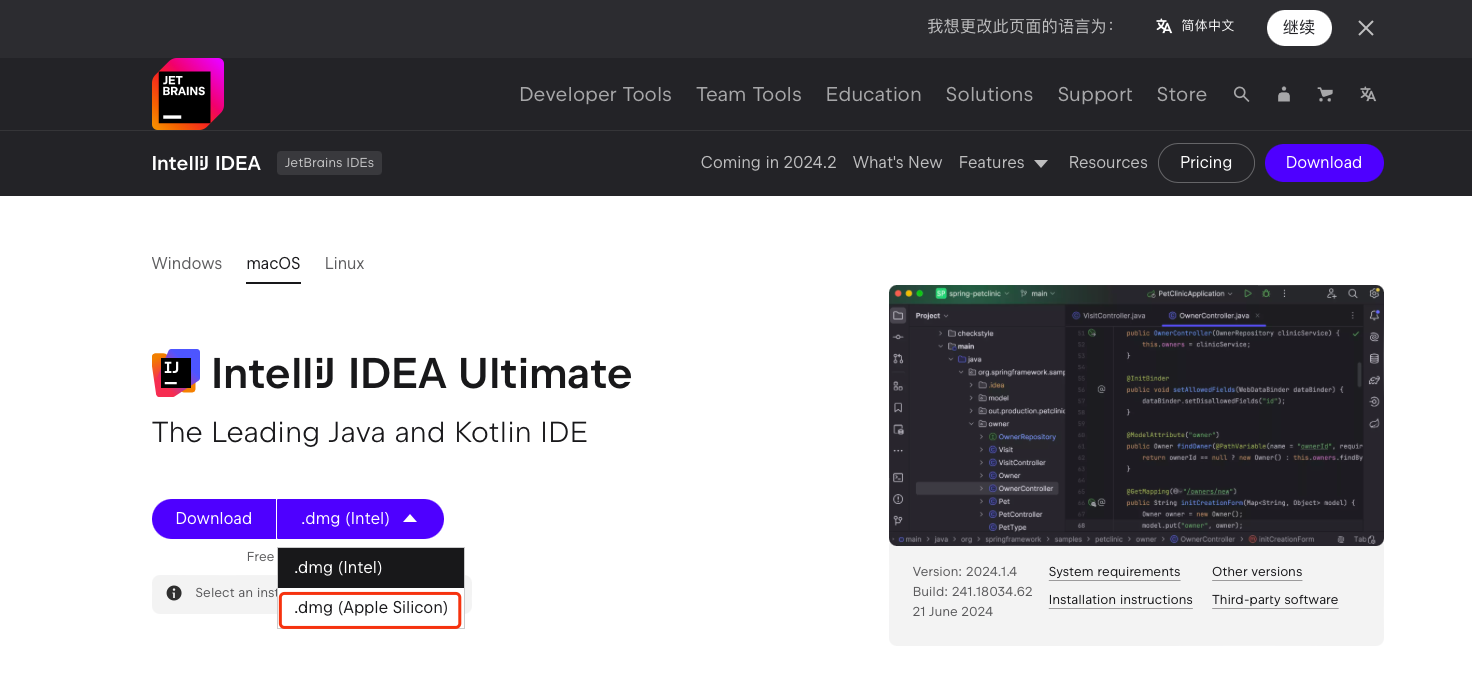This screenshot has width=1472, height=674.
Task: Click the translate icon beside 简体中文
Action: 1164,26
